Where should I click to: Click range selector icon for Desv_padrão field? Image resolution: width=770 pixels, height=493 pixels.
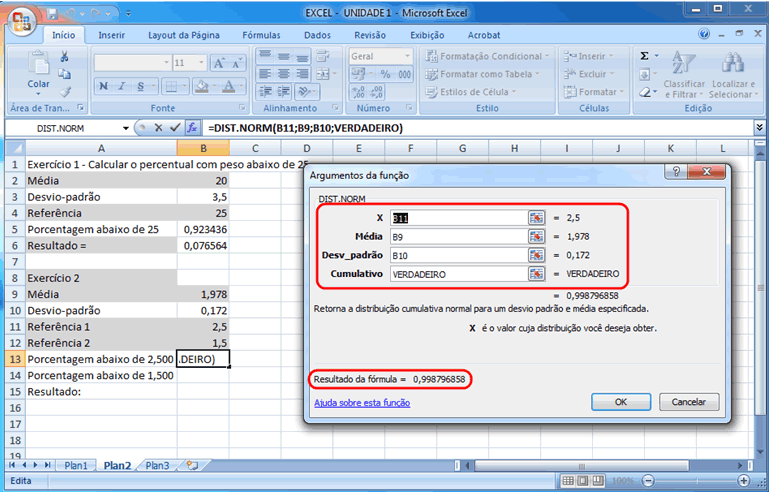pyautogui.click(x=537, y=255)
